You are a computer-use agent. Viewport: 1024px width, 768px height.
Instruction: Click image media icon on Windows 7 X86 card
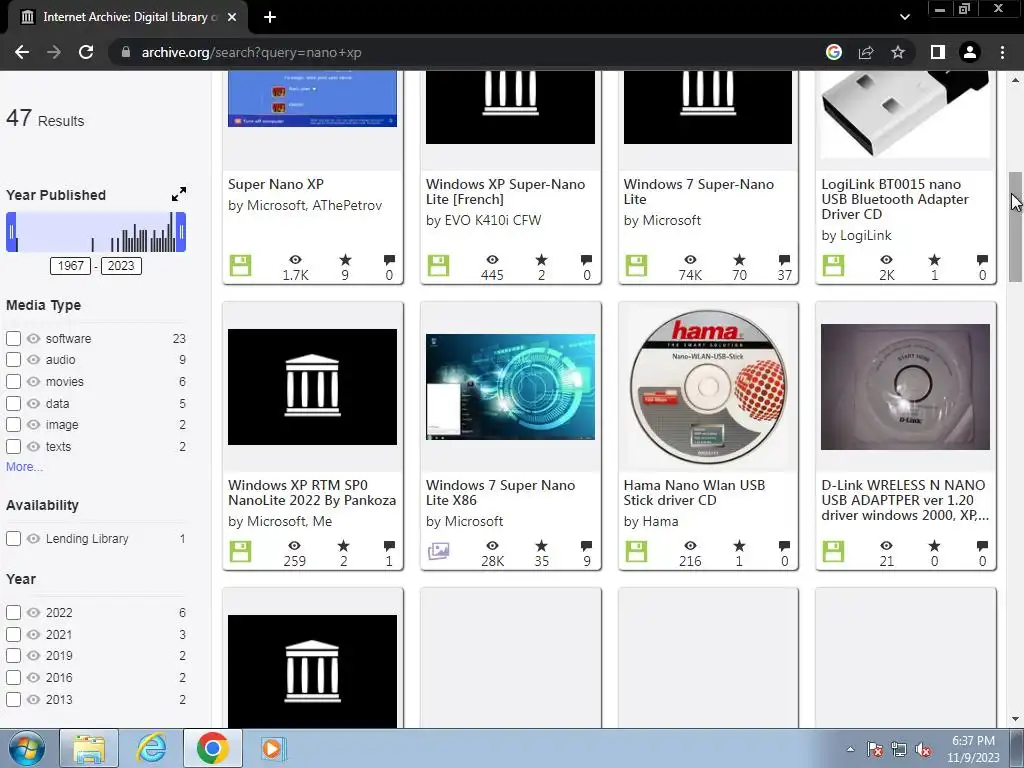coord(438,551)
